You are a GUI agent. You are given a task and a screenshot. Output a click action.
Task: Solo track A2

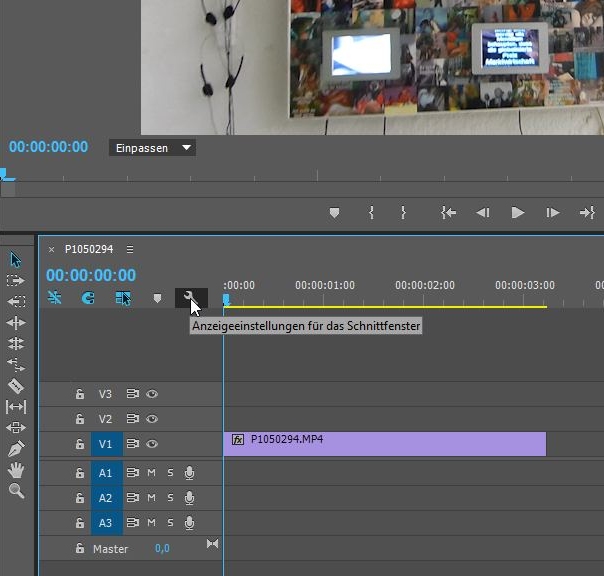click(170, 498)
